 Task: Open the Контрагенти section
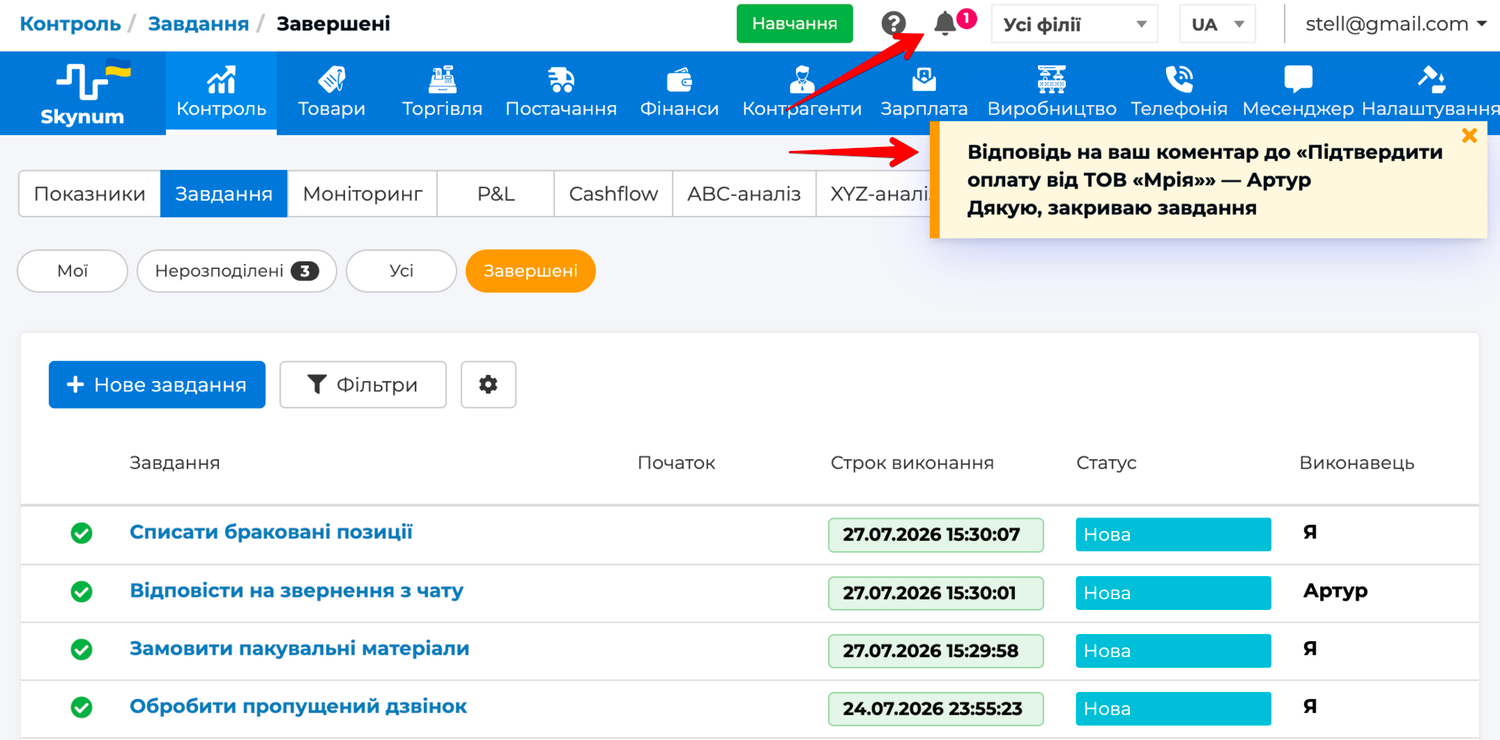coord(802,93)
